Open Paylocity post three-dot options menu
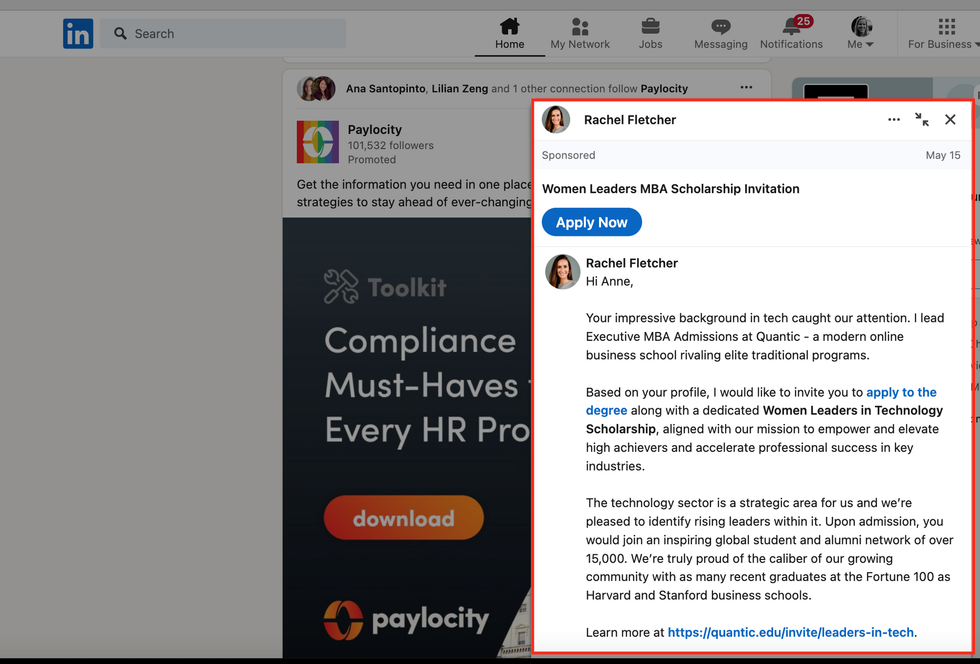Viewport: 980px width, 664px height. [x=746, y=88]
